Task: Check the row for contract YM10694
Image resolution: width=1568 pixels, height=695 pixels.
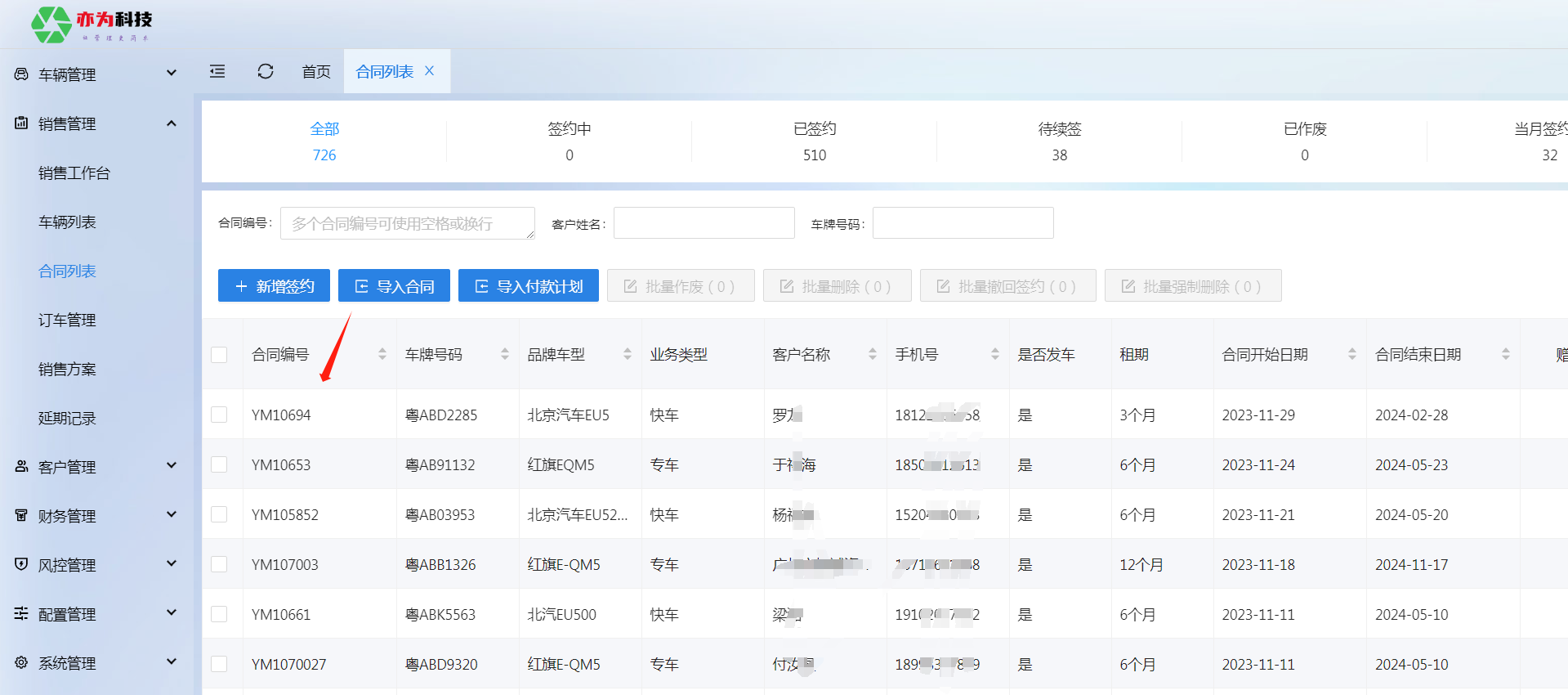Action: (x=219, y=415)
